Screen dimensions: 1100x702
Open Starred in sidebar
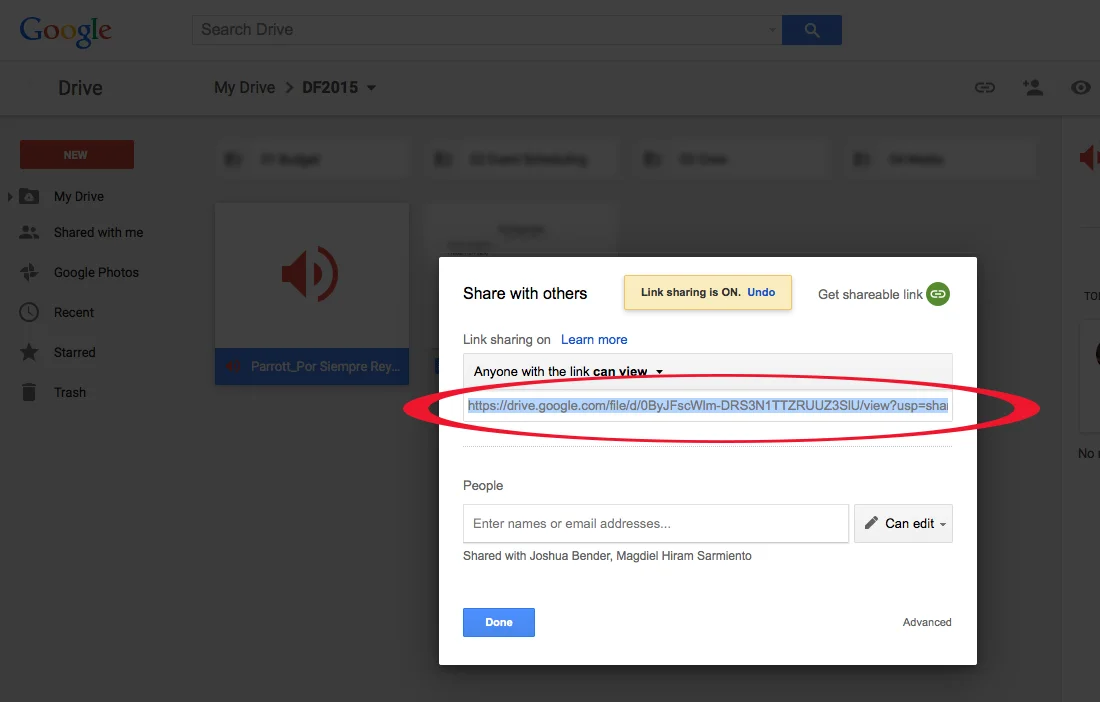(x=74, y=352)
